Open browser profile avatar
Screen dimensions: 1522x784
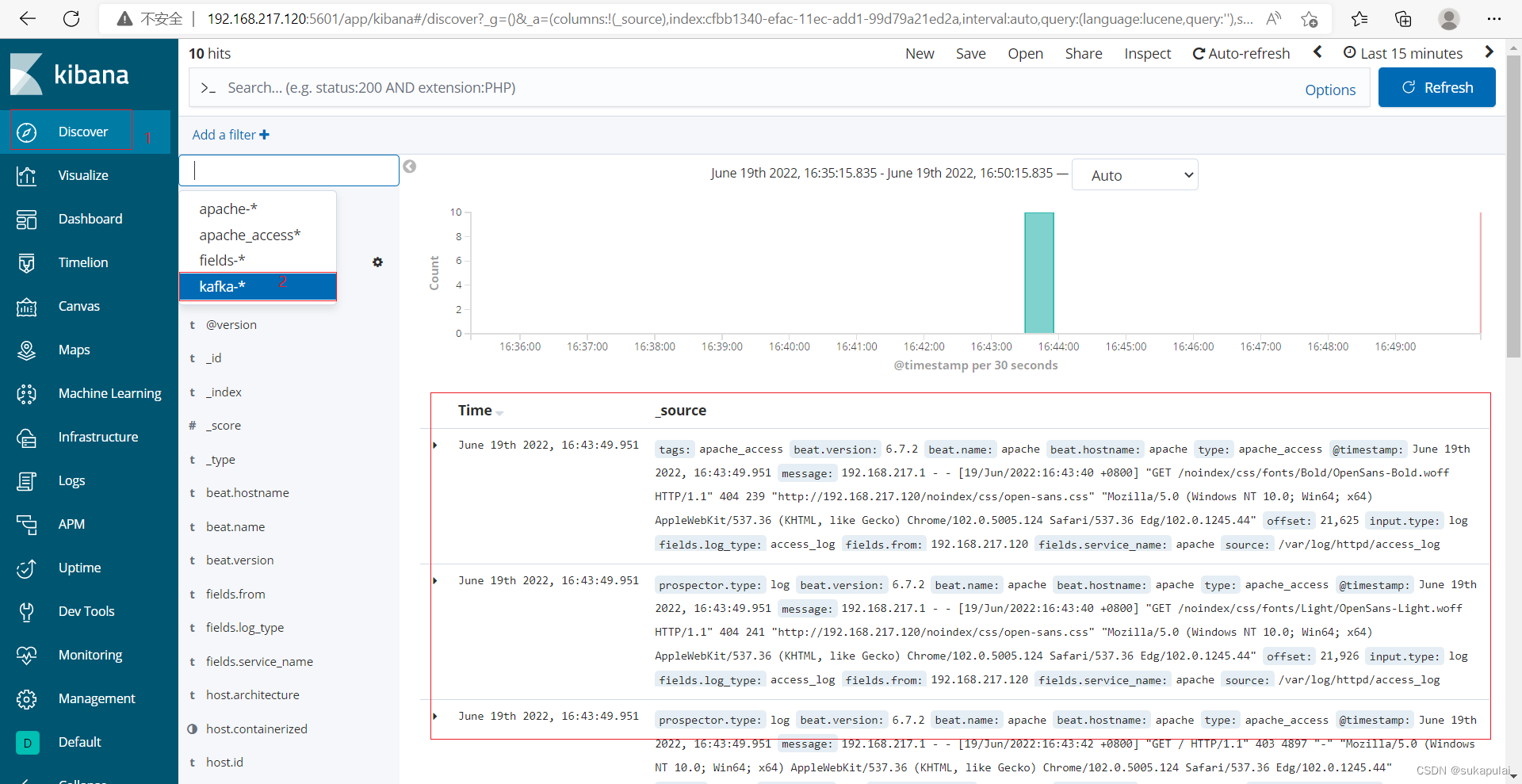pos(1449,19)
